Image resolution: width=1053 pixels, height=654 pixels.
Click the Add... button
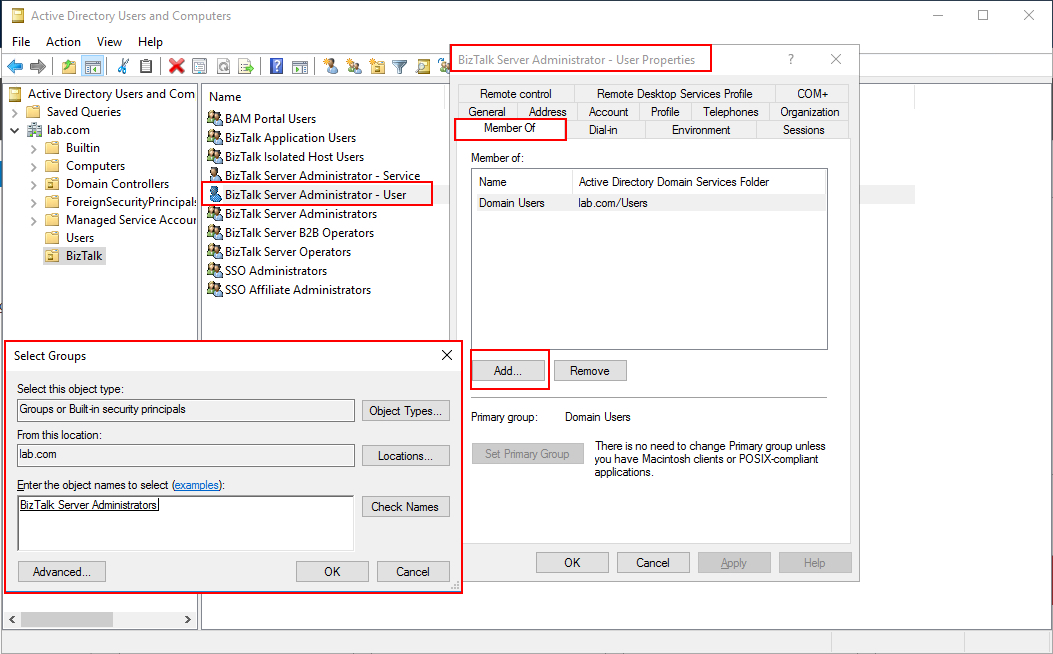(508, 371)
